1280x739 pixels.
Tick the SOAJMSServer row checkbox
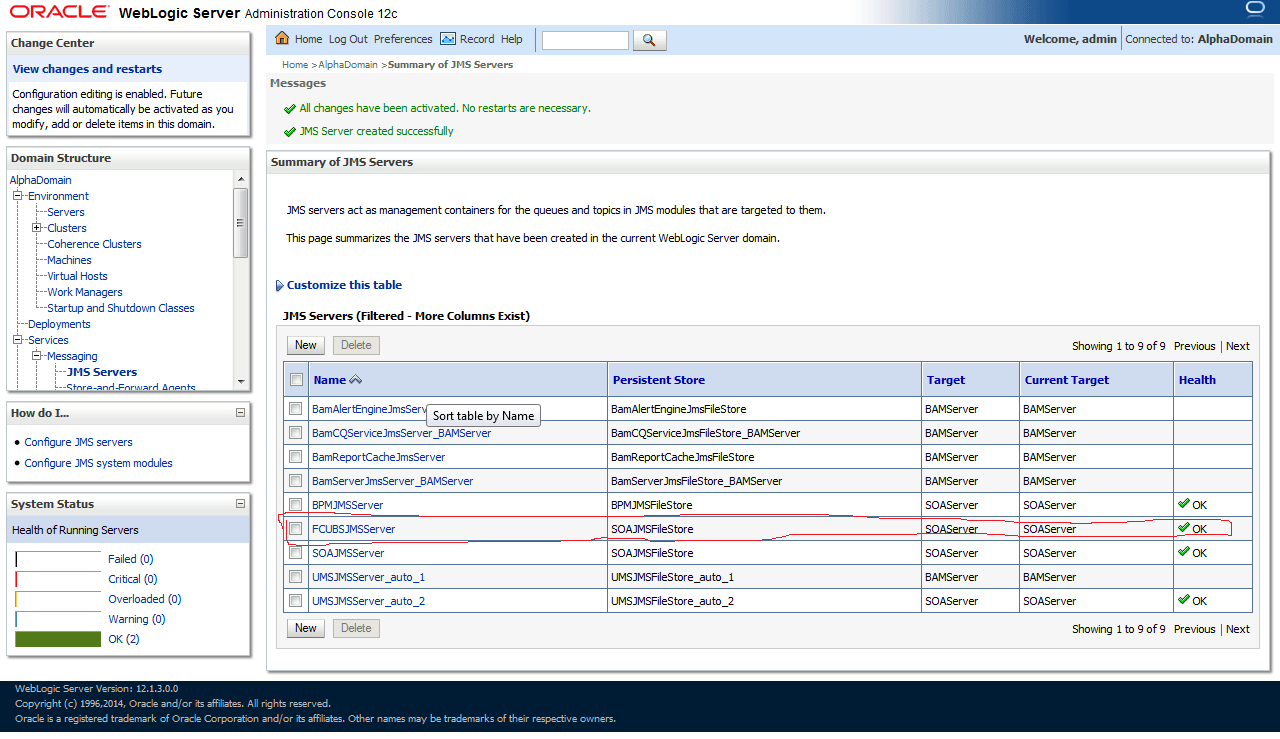295,553
